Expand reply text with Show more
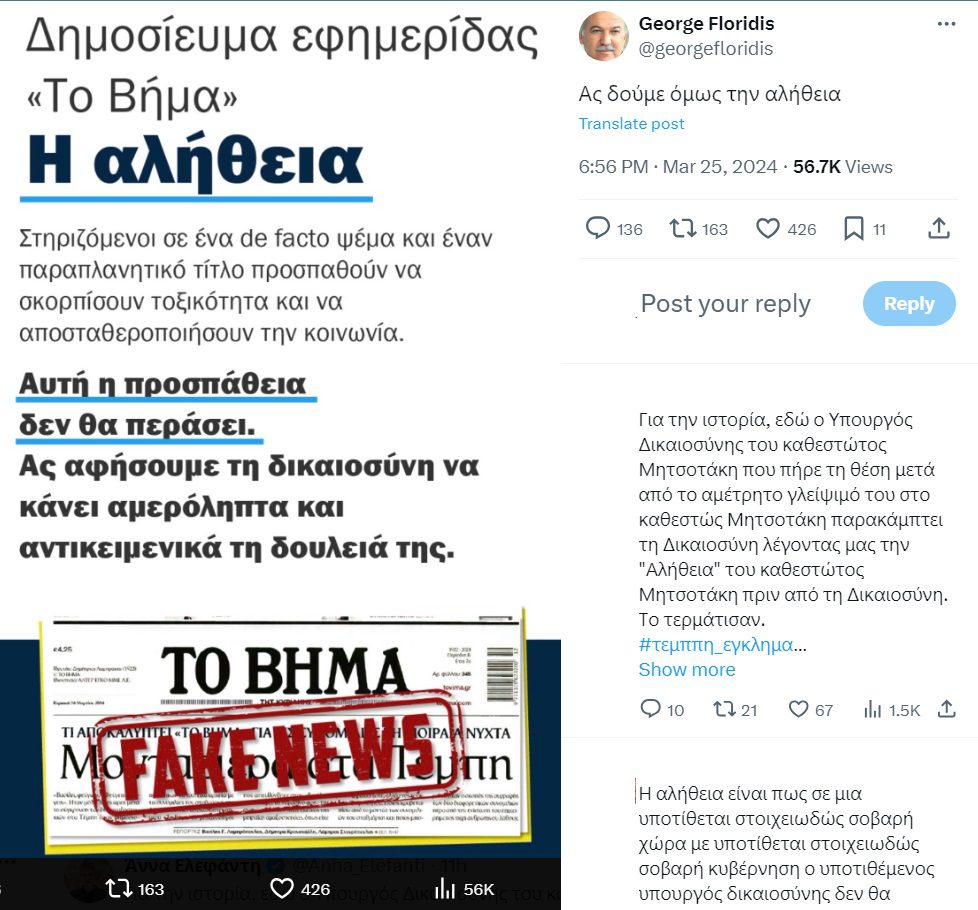978x910 pixels. pyautogui.click(x=687, y=670)
